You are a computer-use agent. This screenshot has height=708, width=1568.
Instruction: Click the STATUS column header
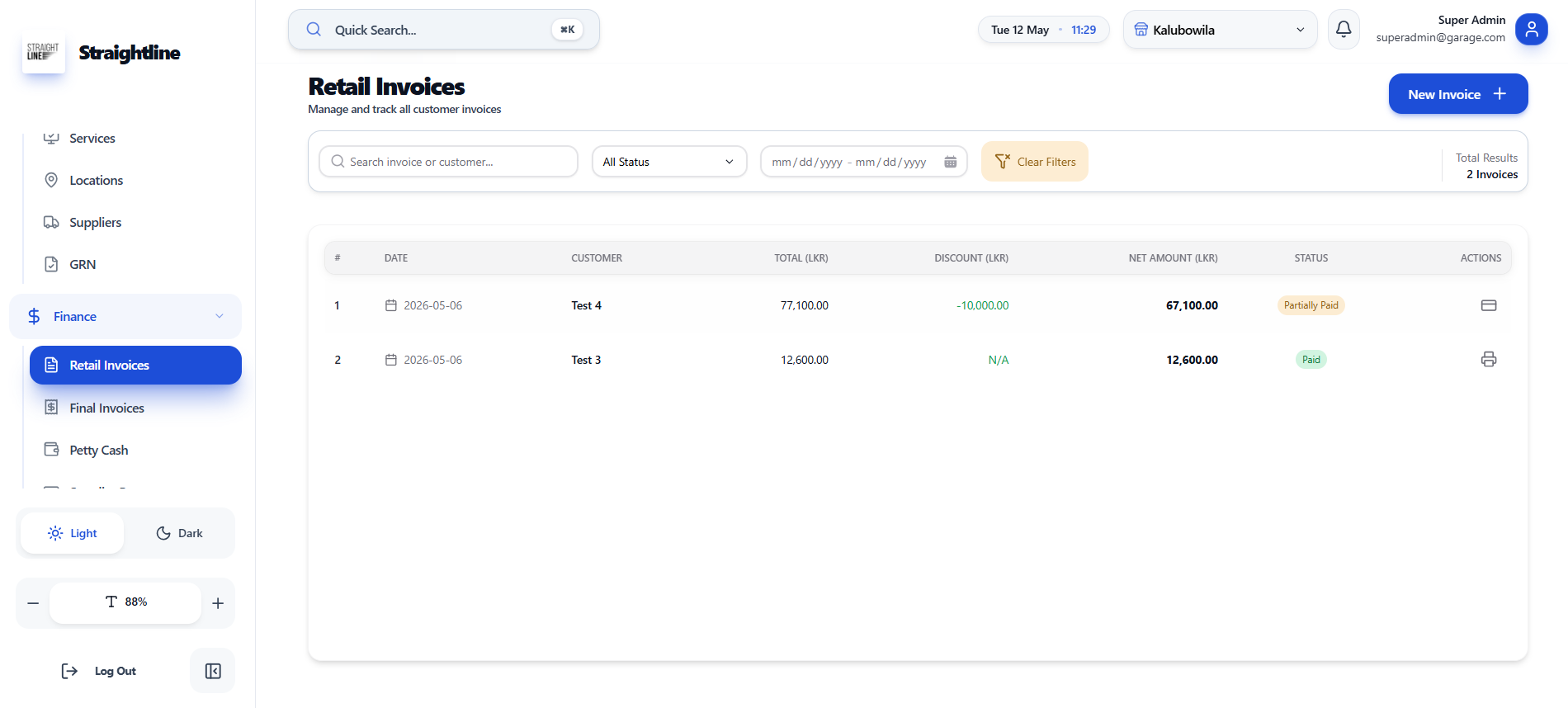[x=1311, y=258]
